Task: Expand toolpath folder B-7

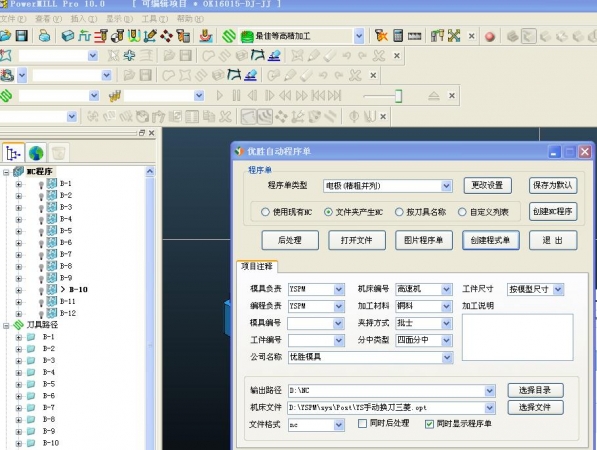Action: [18, 408]
